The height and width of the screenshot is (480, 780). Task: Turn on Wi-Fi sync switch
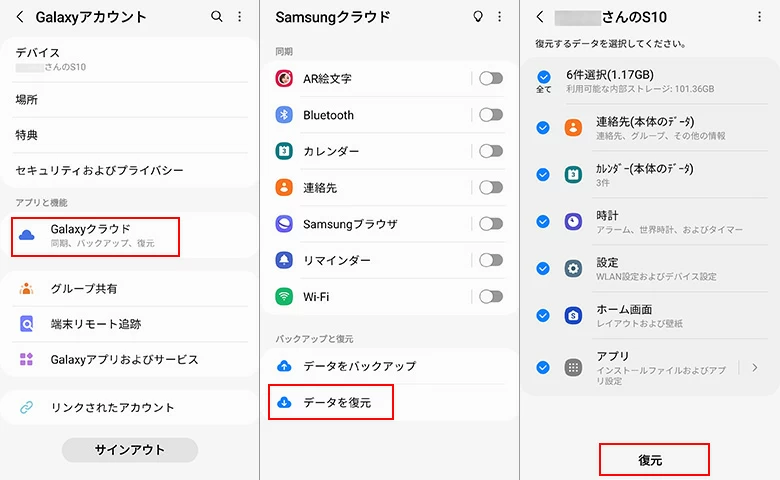(490, 297)
